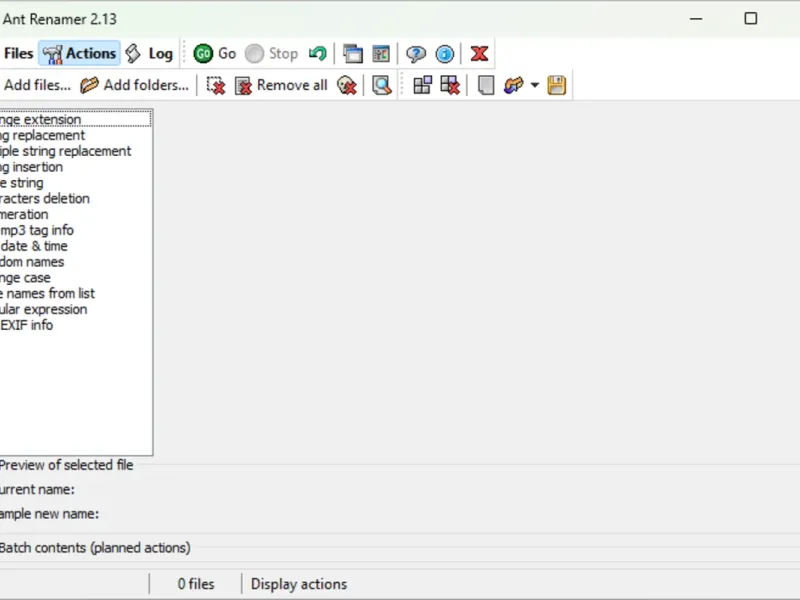Click Remove all files
Image resolution: width=800 pixels, height=600 pixels.
[281, 85]
